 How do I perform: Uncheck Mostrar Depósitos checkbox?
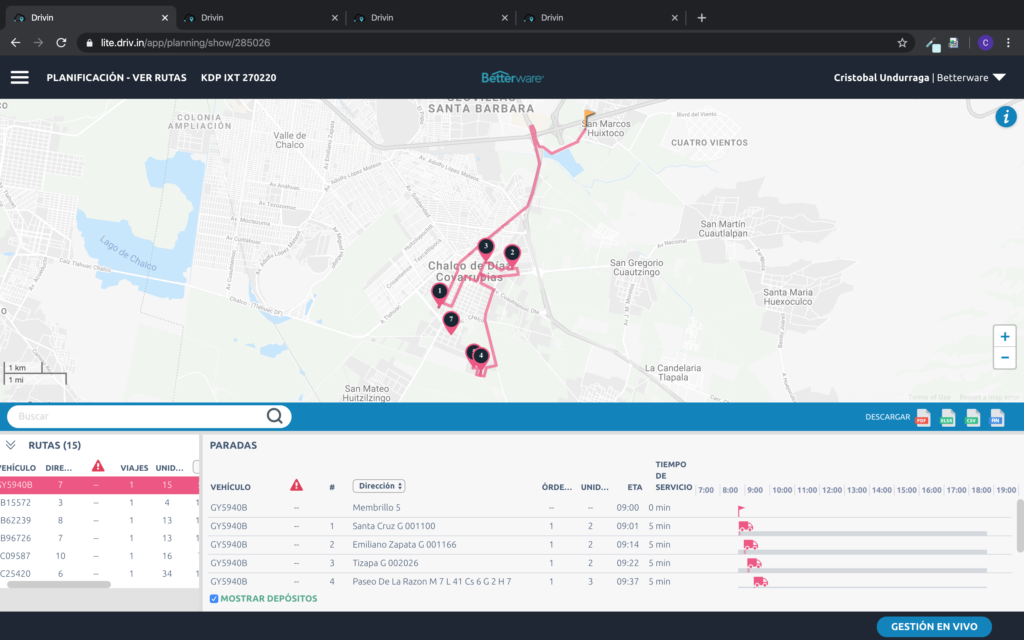pyautogui.click(x=214, y=599)
